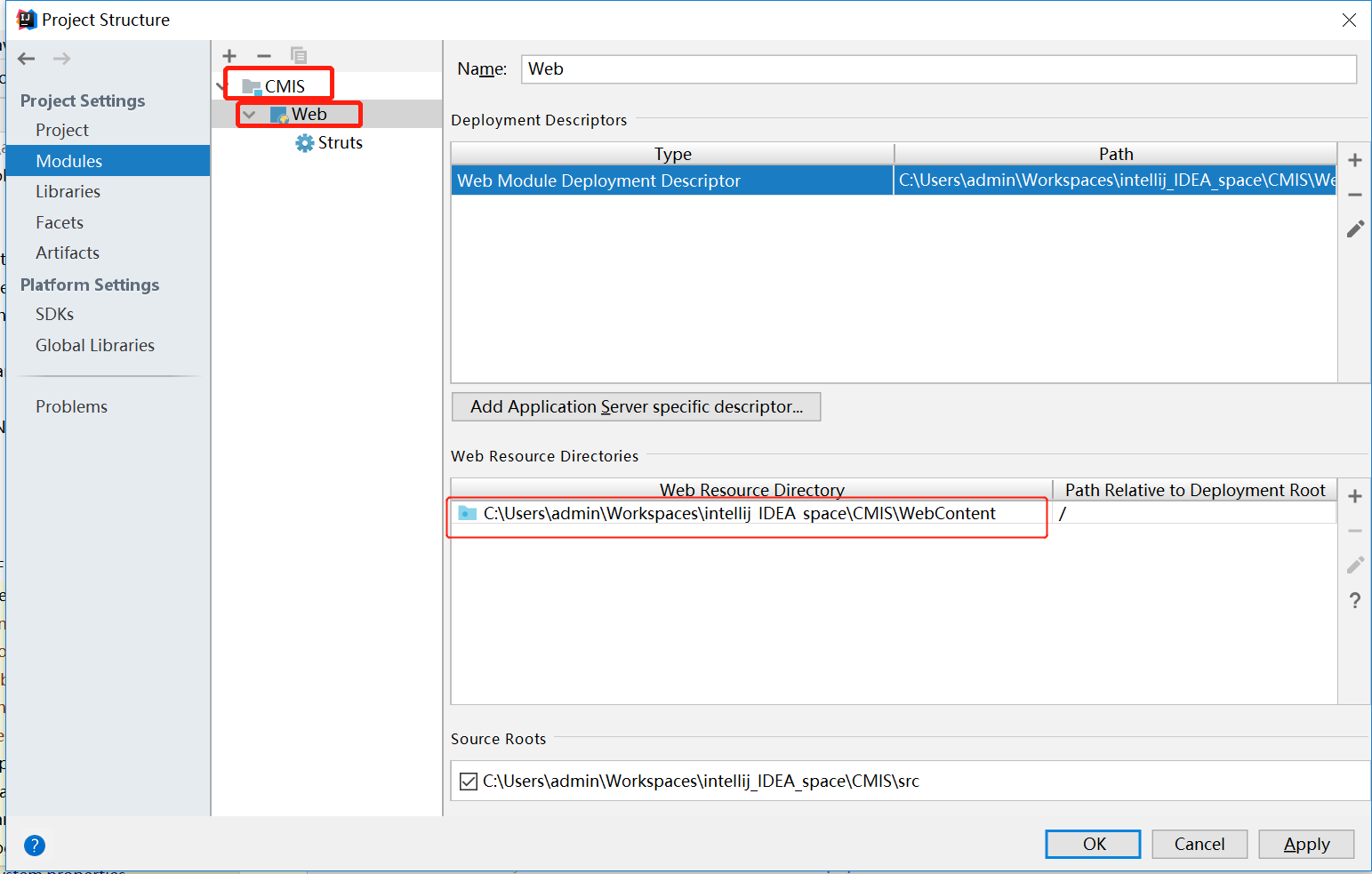Click Path Relative to Deployment Root header
Image resolution: width=1372 pixels, height=874 pixels.
pos(1195,490)
